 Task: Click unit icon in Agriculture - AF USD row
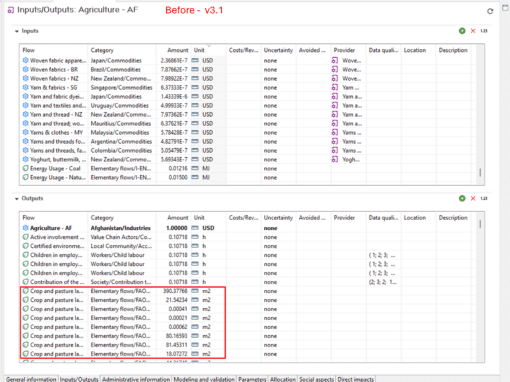coord(195,228)
